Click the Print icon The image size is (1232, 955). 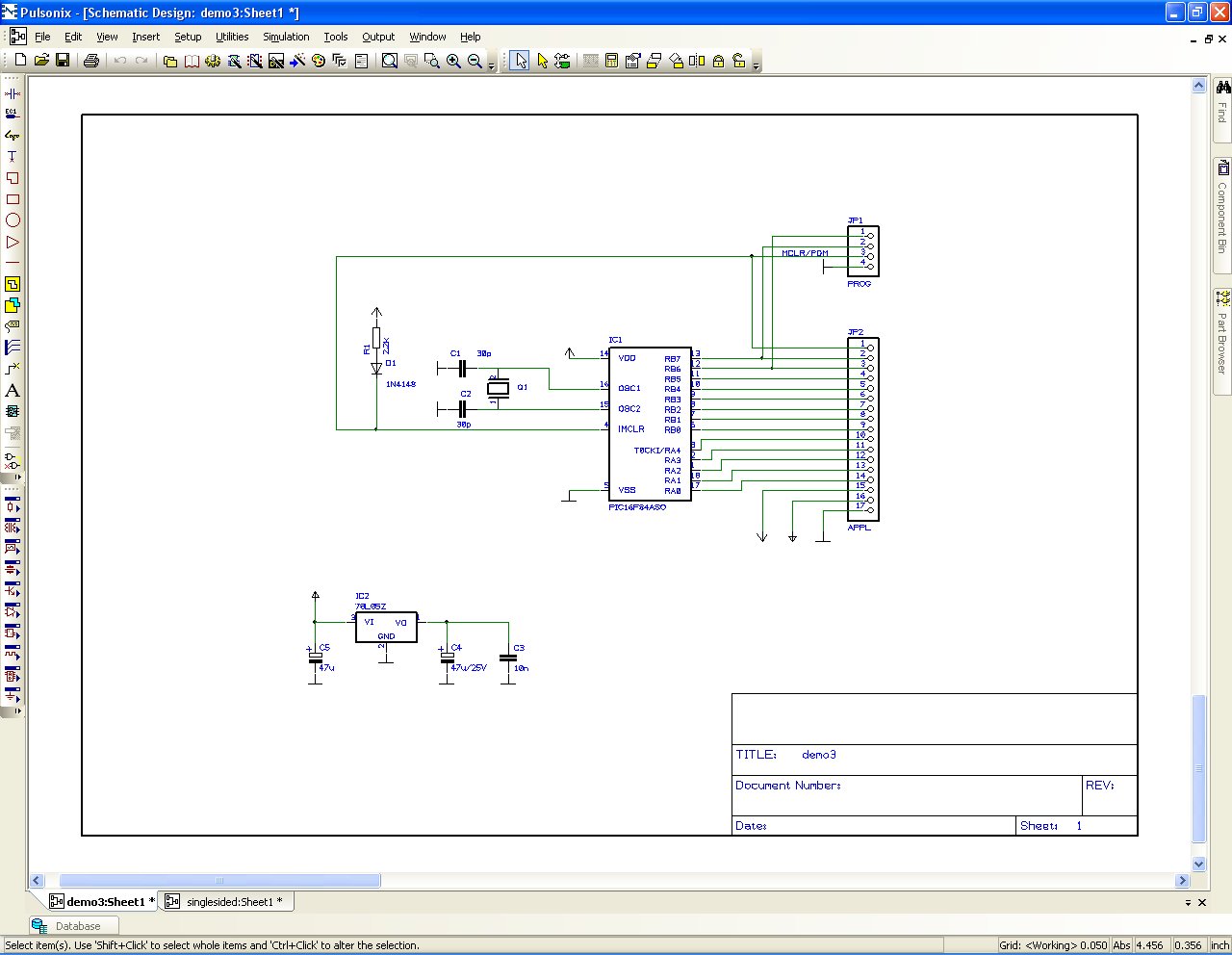point(91,61)
